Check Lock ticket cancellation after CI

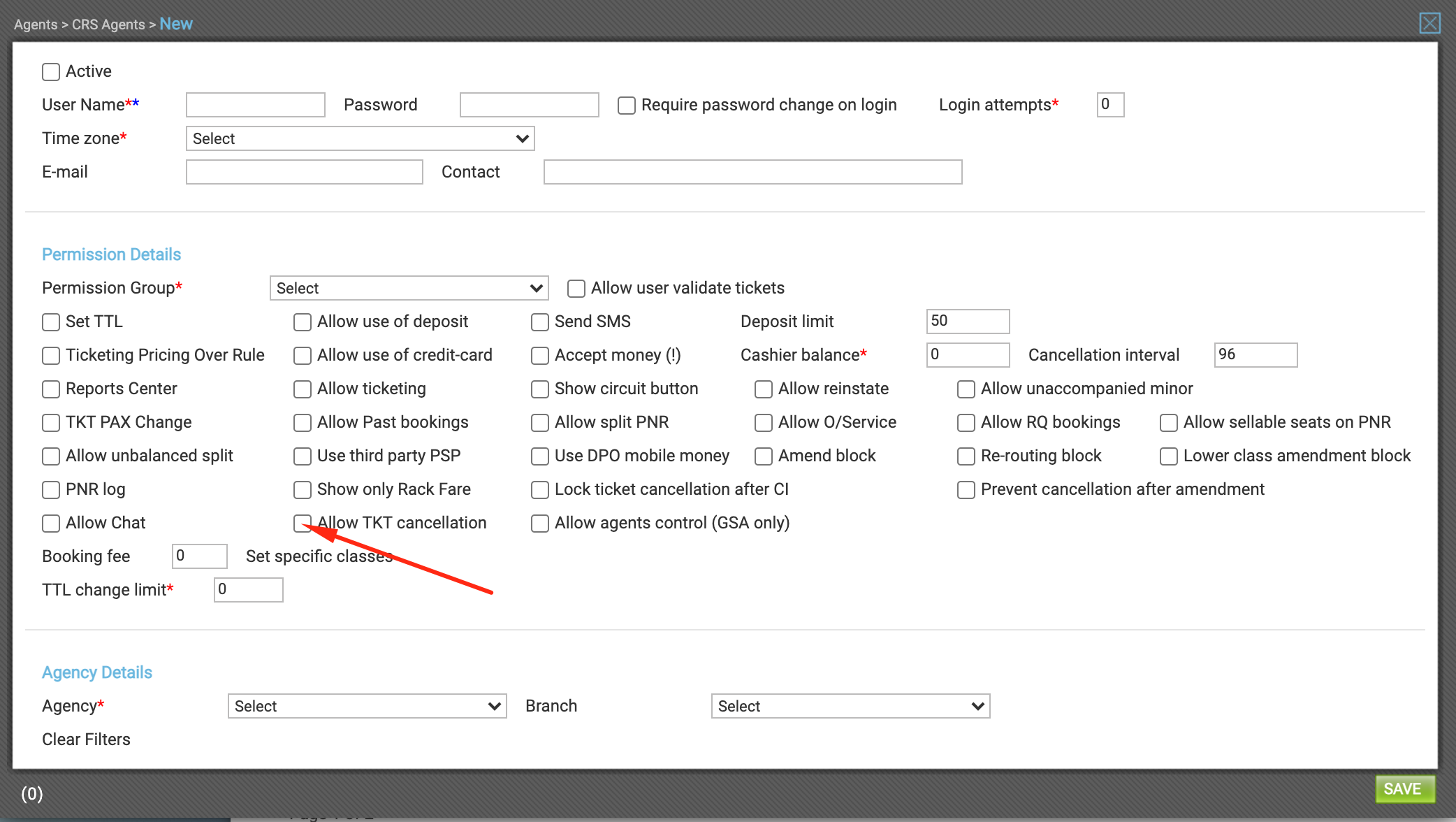tap(540, 490)
